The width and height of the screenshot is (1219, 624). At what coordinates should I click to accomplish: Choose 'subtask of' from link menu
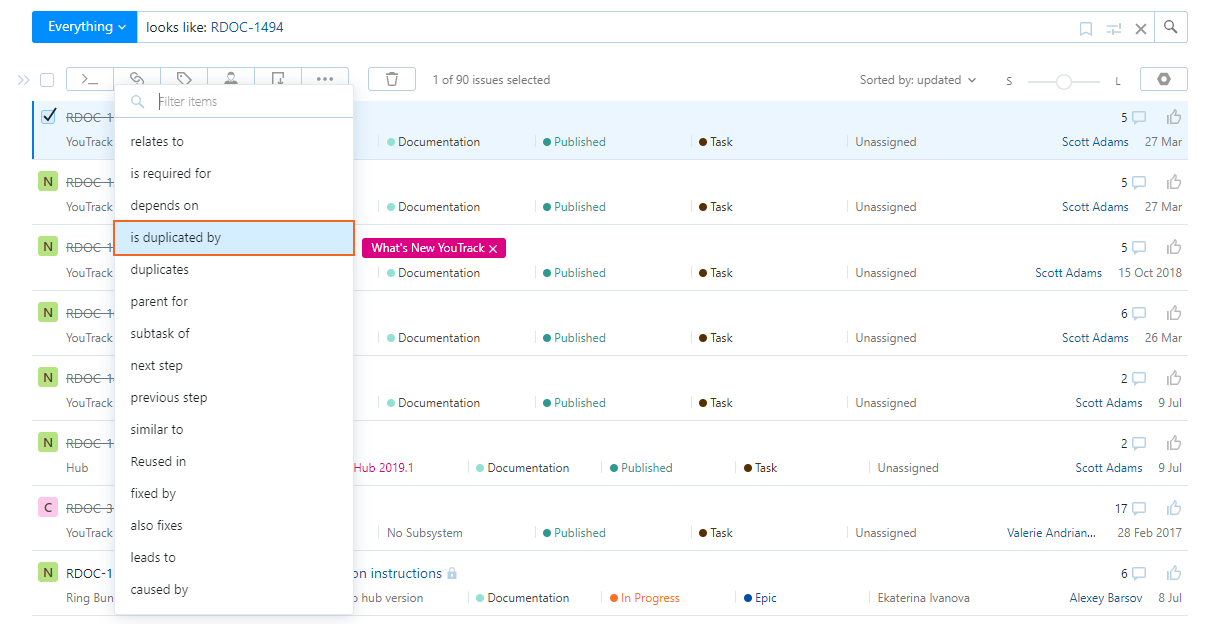160,333
